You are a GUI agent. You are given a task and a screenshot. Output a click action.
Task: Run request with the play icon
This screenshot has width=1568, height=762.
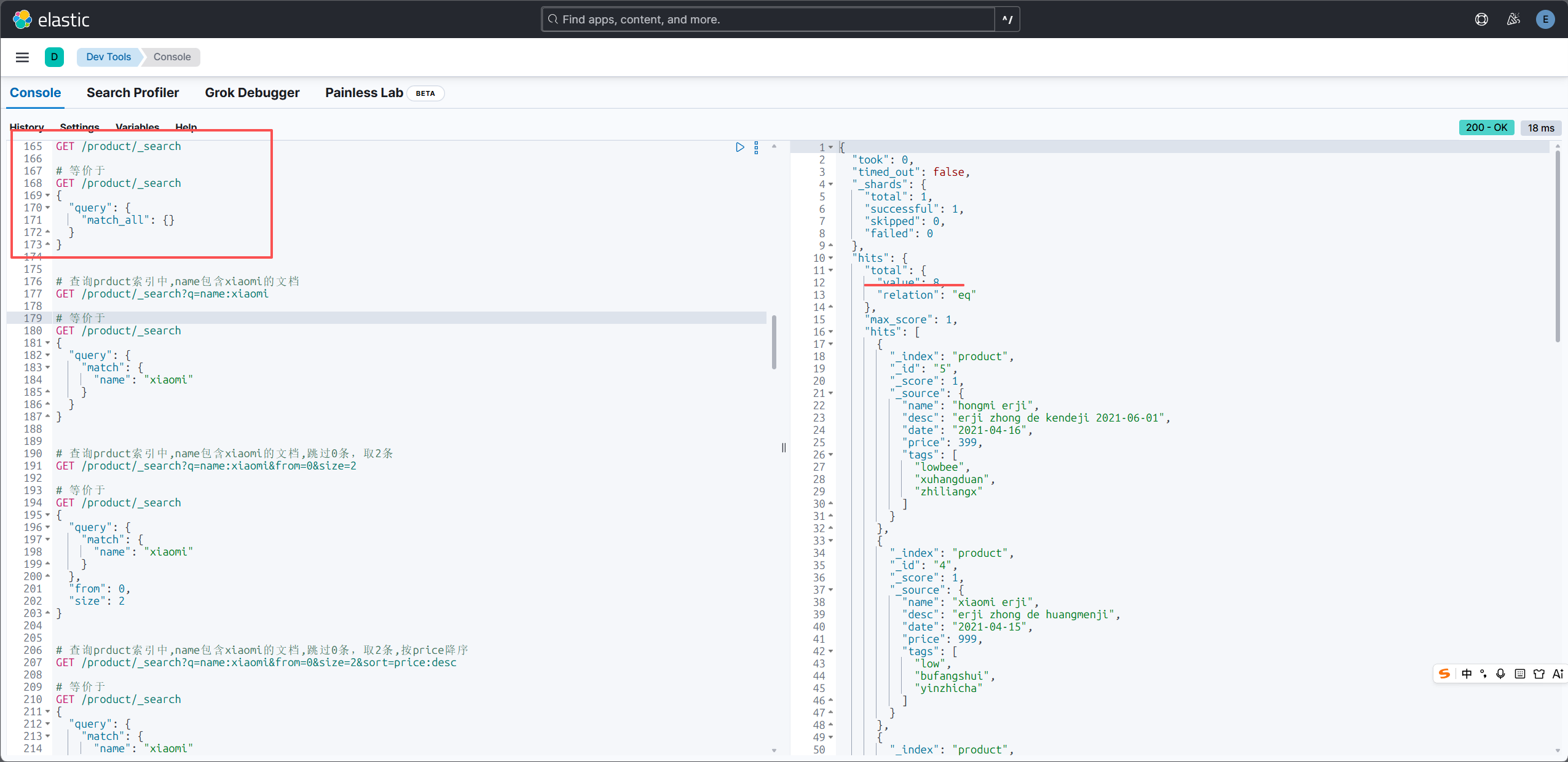click(740, 147)
